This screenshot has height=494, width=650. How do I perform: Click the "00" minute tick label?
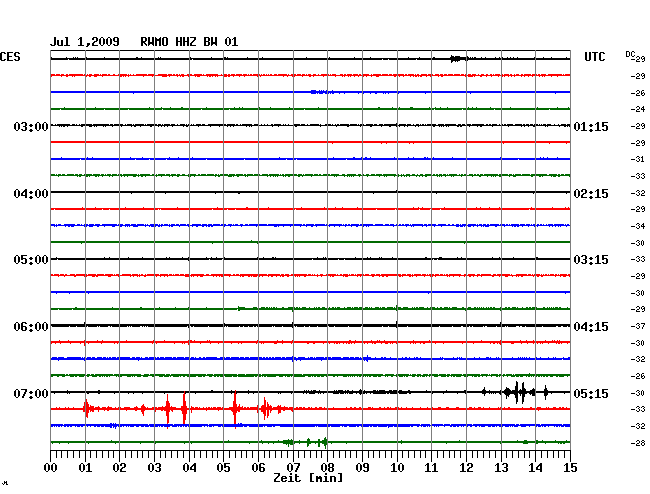[x=51, y=468]
